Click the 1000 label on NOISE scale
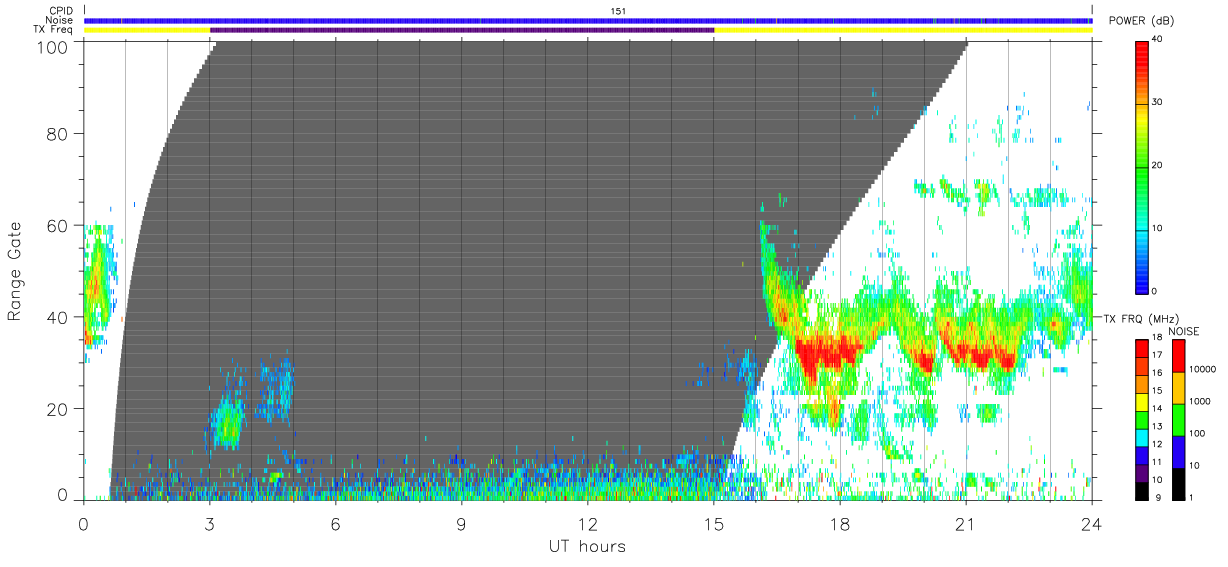Image resolution: width=1228 pixels, height=567 pixels. coord(1201,401)
